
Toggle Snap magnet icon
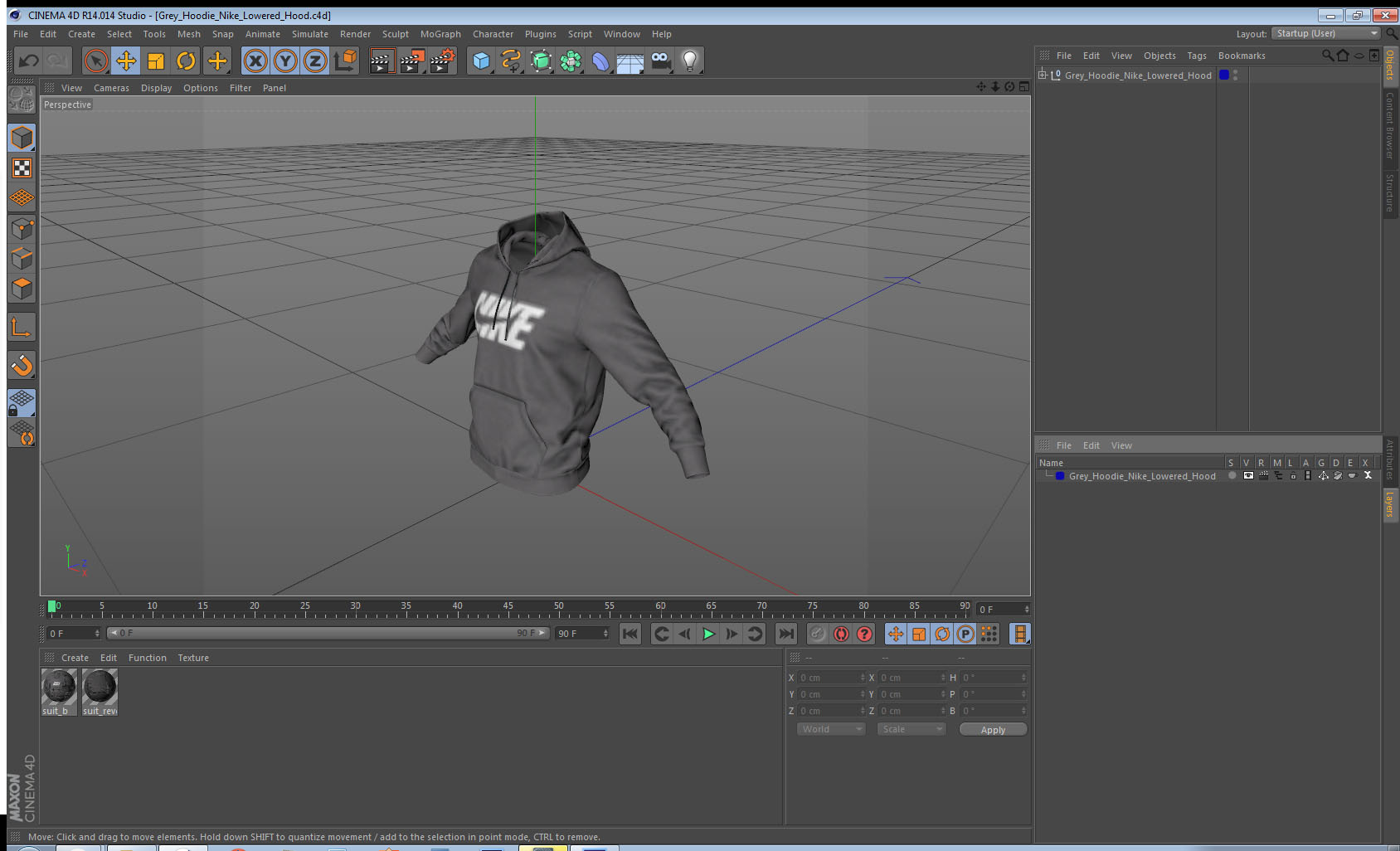coord(22,365)
